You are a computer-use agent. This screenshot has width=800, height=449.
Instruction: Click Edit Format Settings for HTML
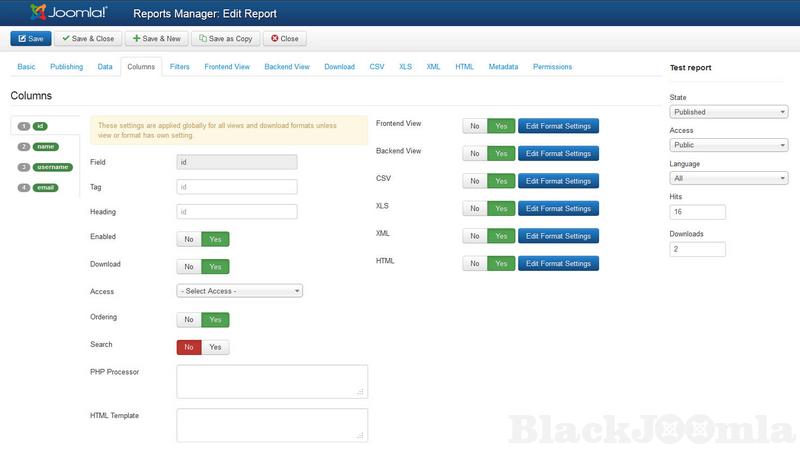click(558, 263)
